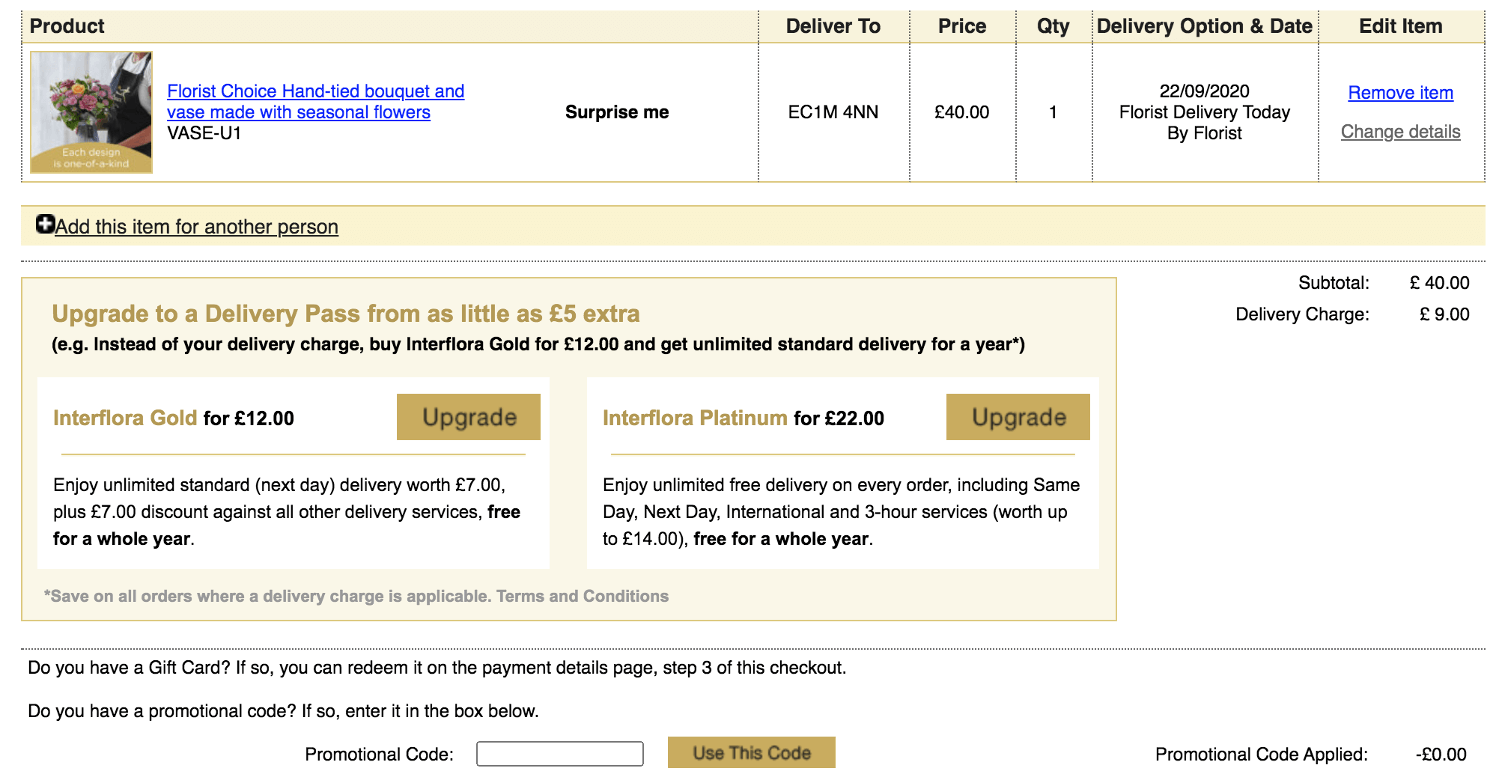The image size is (1500, 783).
Task: Click the Edit Item column header
Action: 1400,27
